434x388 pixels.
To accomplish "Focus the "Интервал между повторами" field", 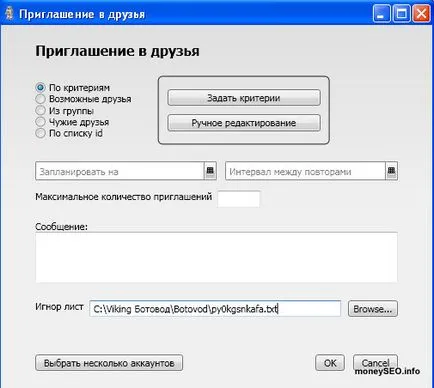I will (305, 171).
